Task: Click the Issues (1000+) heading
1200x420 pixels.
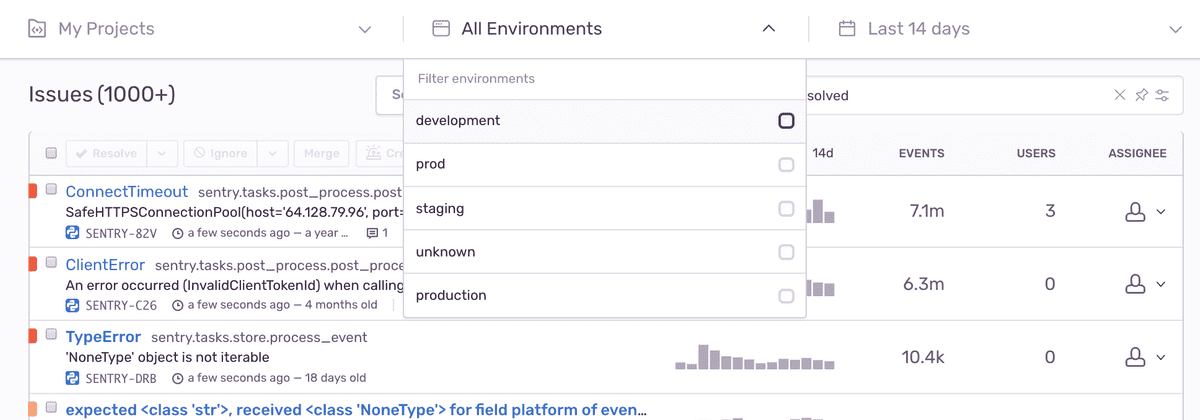Action: pos(102,95)
